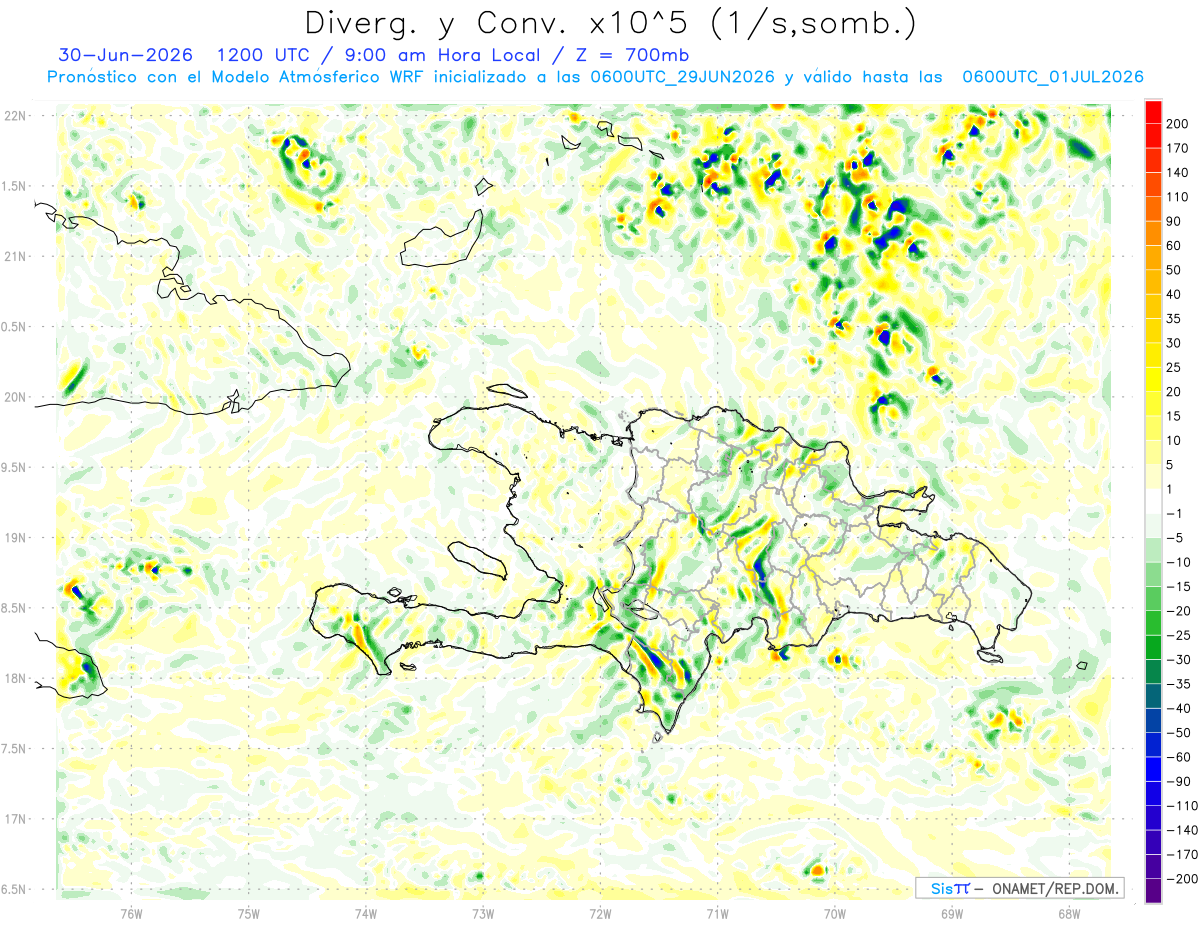Click the 8.5N latitude tick label
This screenshot has width=1200, height=927.
tap(15, 608)
